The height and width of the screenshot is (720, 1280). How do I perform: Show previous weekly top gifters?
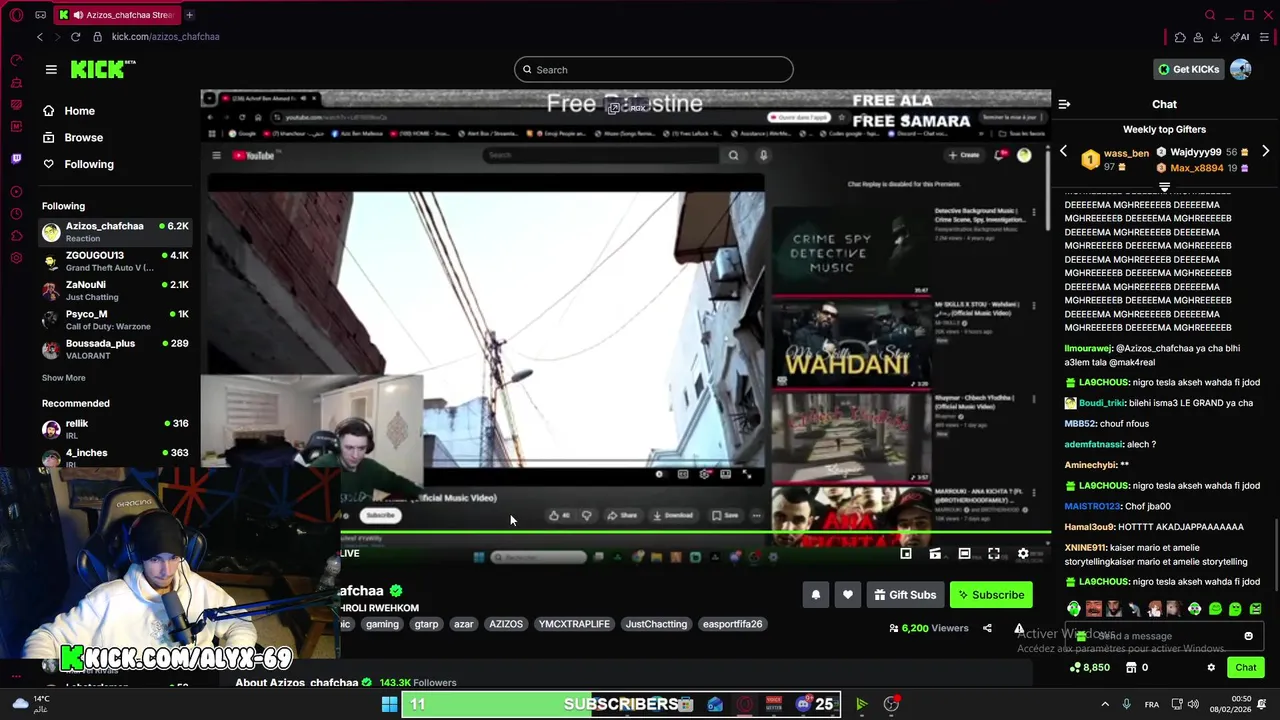[1063, 152]
